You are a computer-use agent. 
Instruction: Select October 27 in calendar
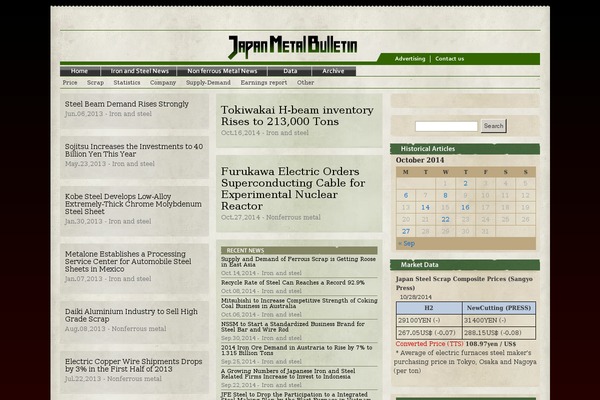[x=406, y=231]
